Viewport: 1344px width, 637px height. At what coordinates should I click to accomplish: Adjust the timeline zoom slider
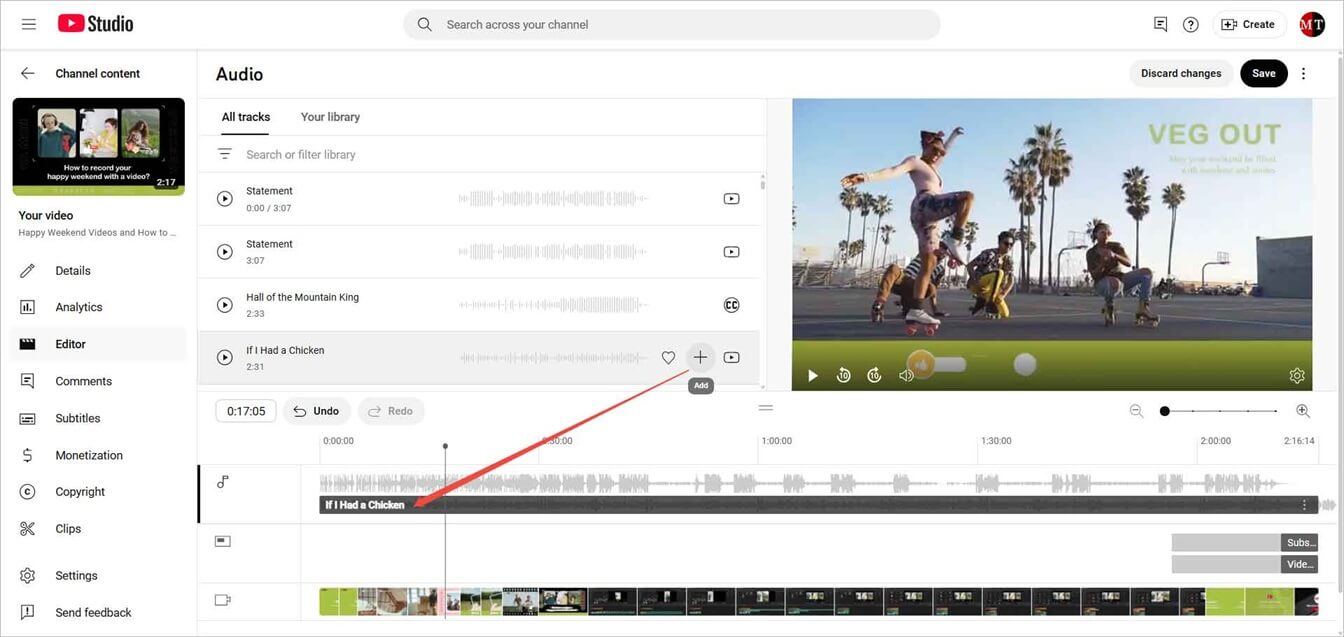[1164, 410]
